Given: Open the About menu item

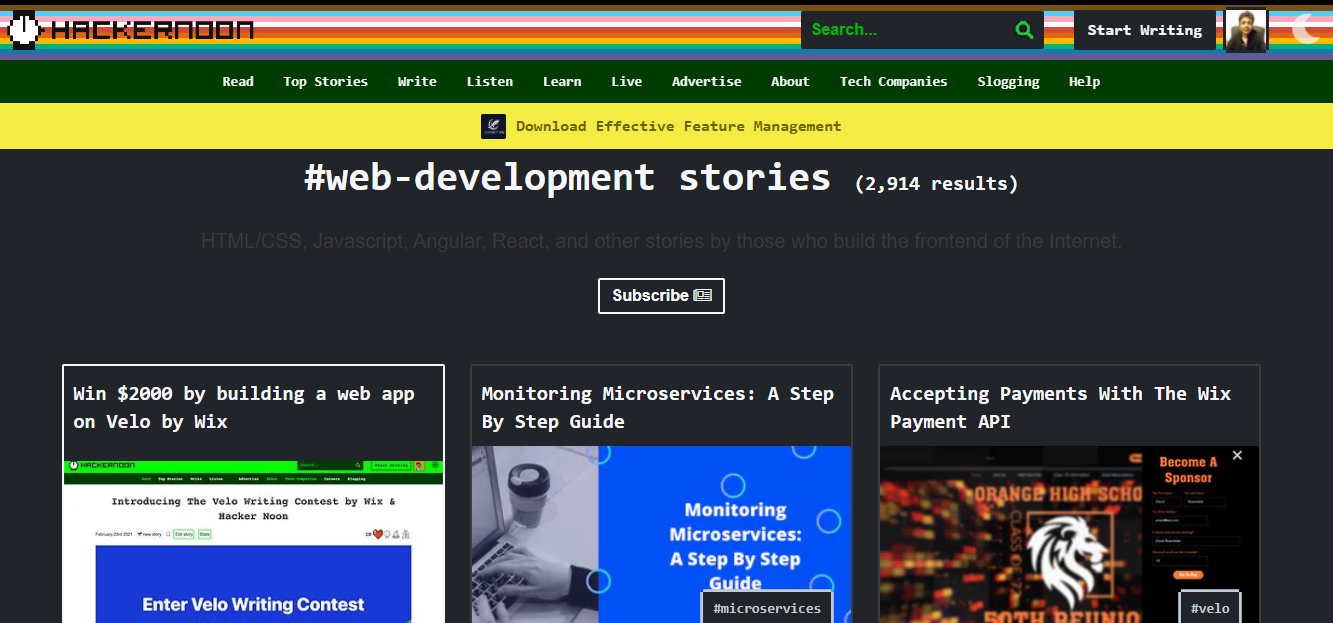Looking at the screenshot, I should tap(790, 82).
